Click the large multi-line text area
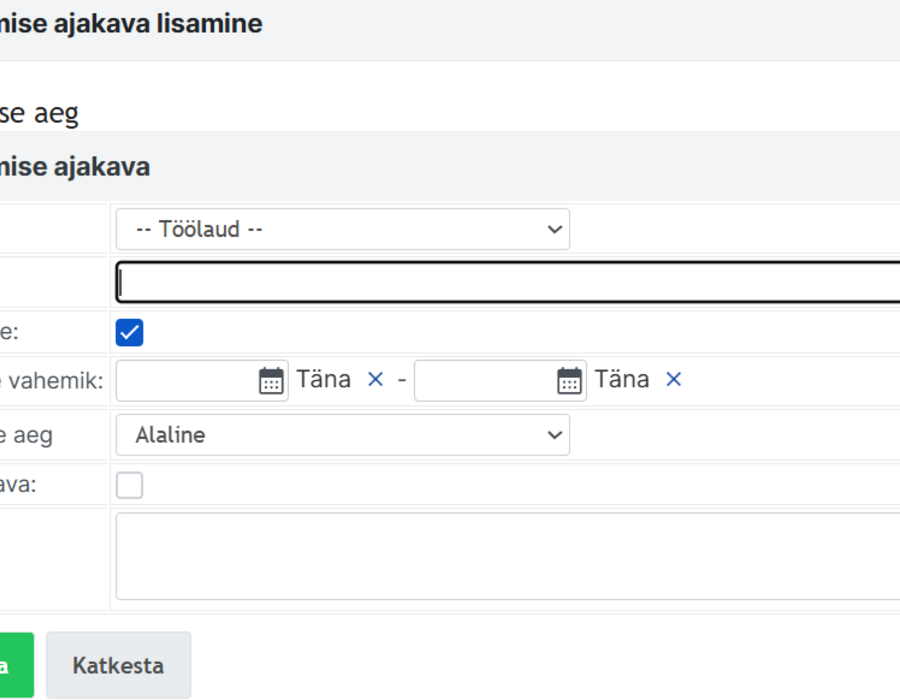900x700 pixels. point(508,557)
